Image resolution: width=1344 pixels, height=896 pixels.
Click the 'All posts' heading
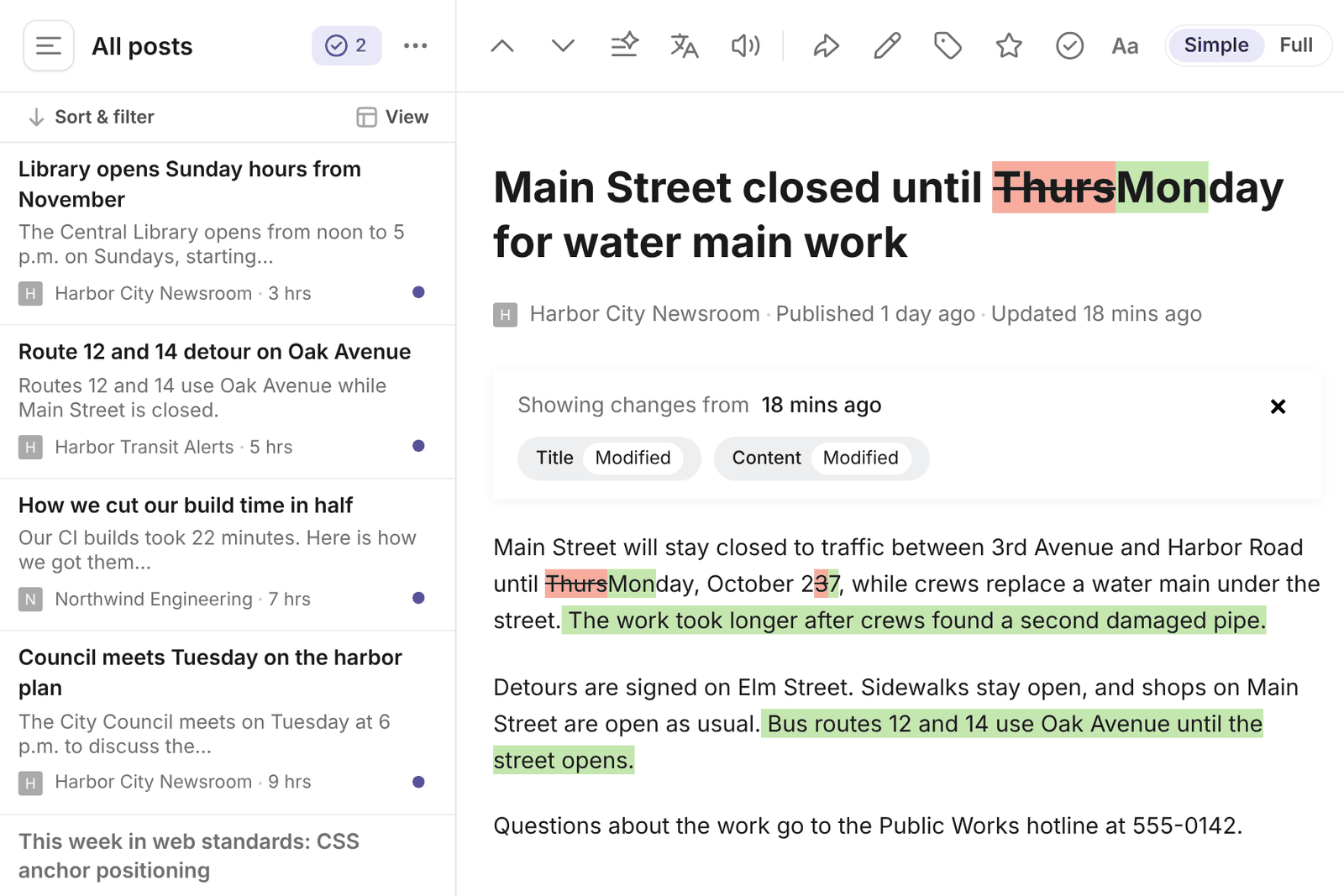pos(142,46)
